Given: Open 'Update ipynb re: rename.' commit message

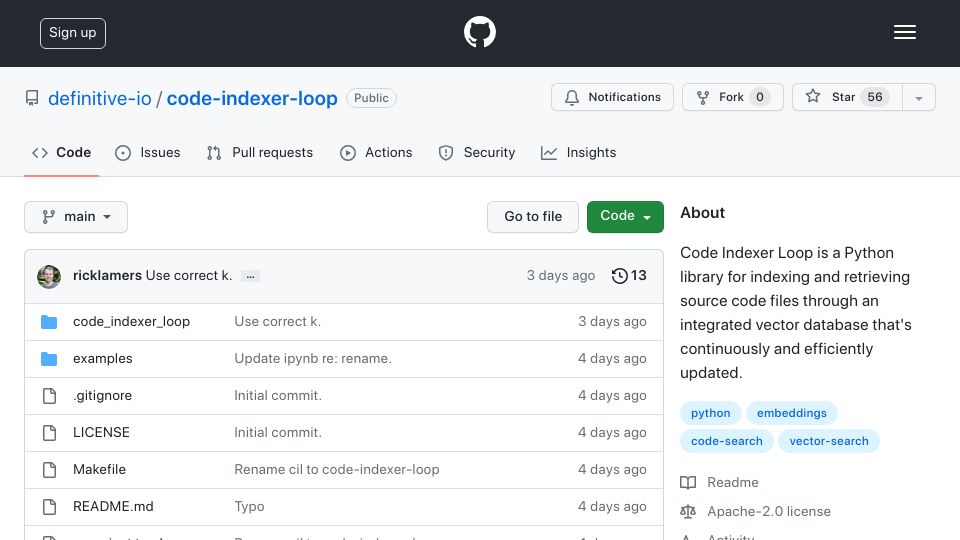Looking at the screenshot, I should tap(313, 359).
